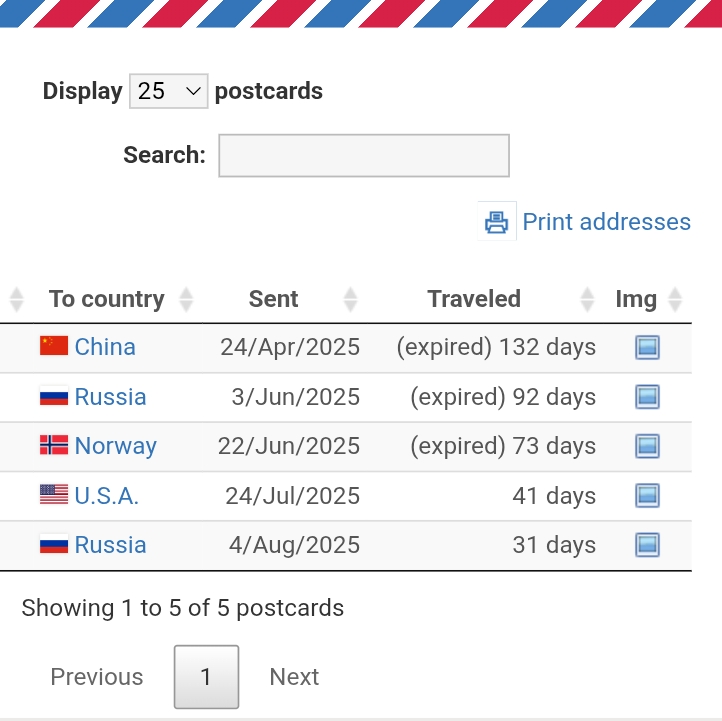The height and width of the screenshot is (721, 722).
Task: Sort table by Sent date column
Action: tap(273, 299)
